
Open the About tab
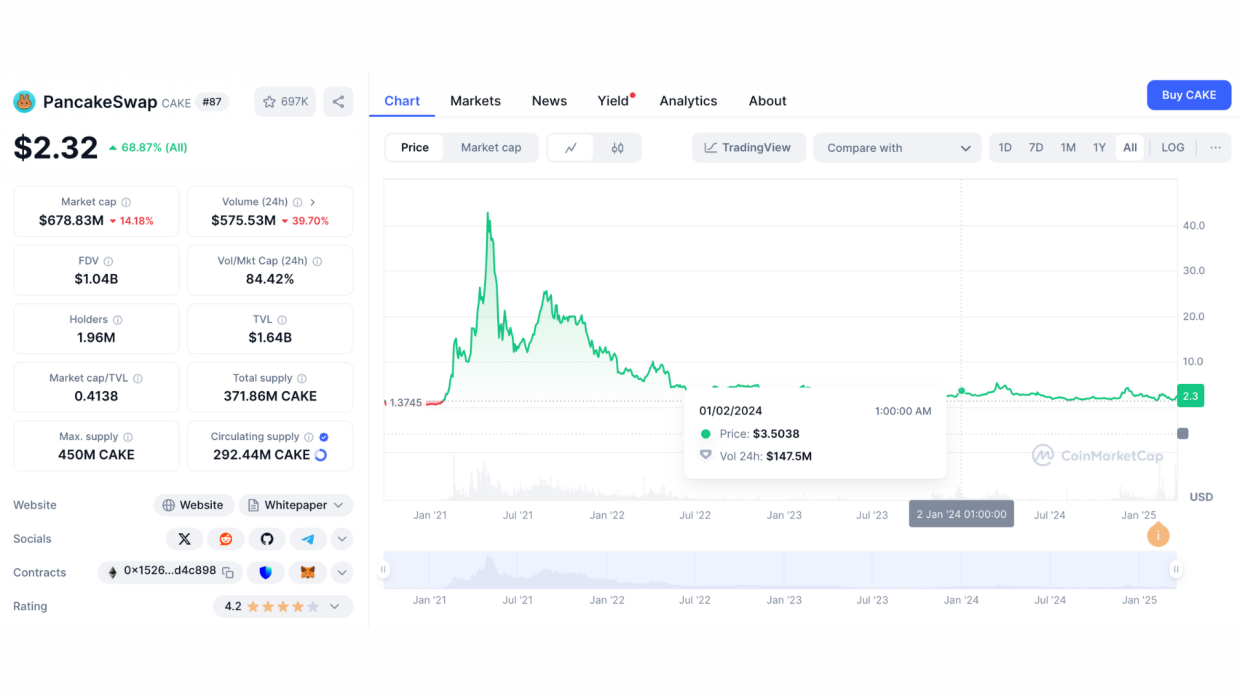[x=767, y=101]
